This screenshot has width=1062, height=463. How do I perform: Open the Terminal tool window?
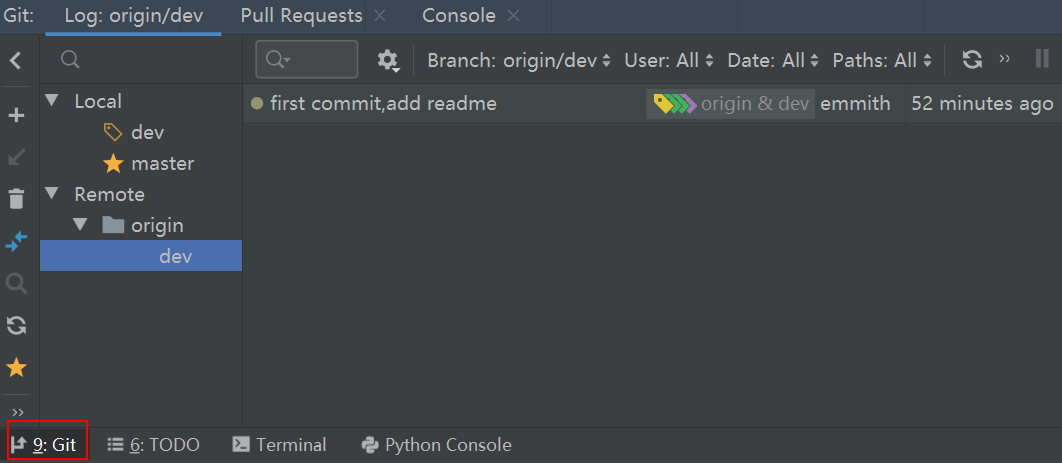279,445
